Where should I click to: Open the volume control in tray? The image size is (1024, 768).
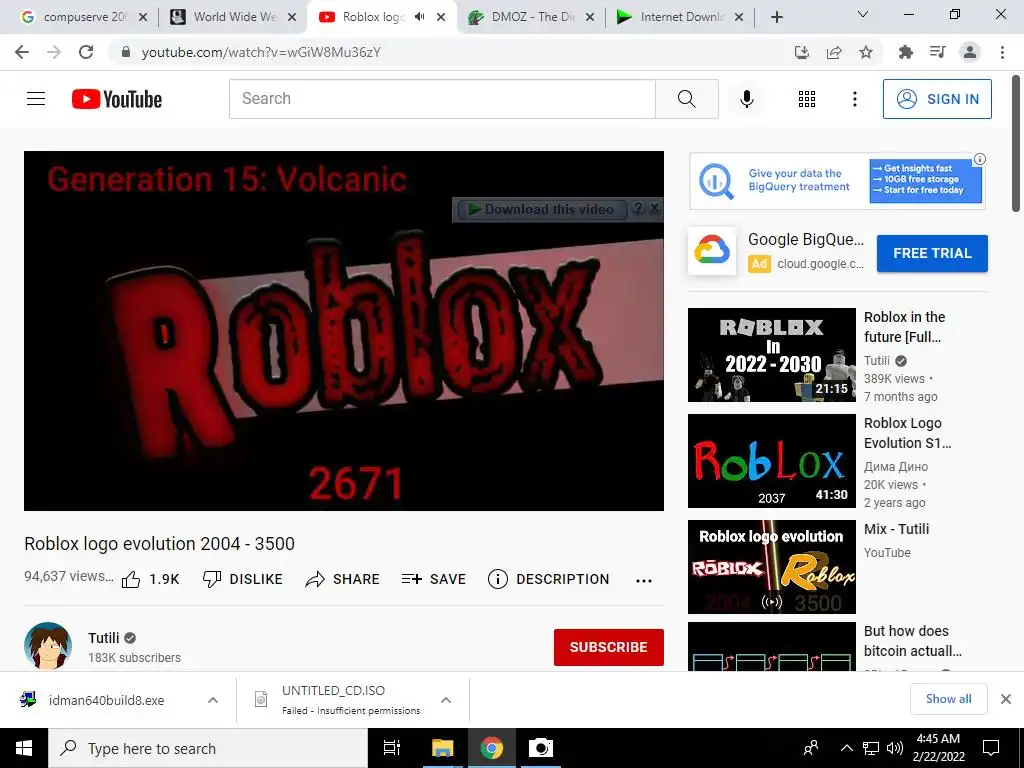[x=895, y=748]
